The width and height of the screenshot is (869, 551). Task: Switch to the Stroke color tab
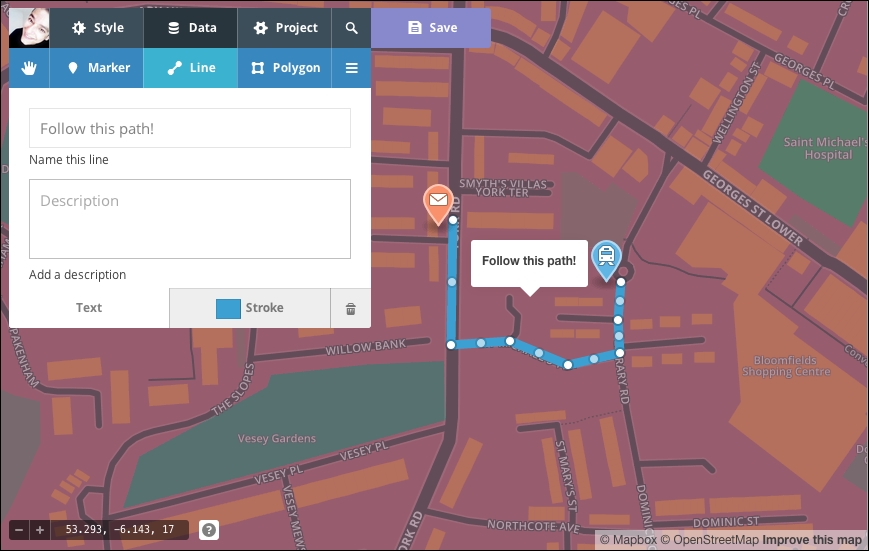click(250, 308)
